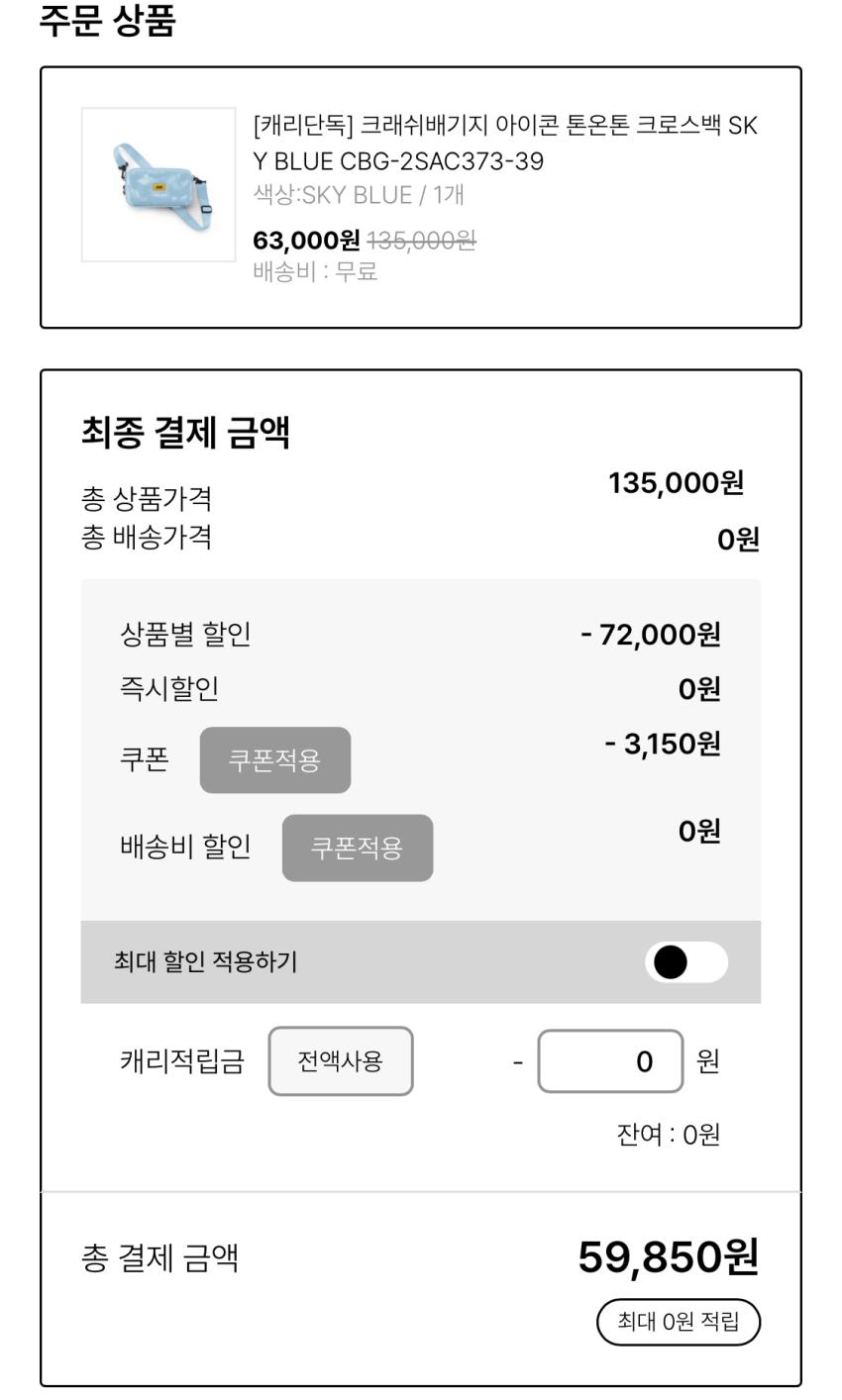
Task: Select the bold 135,000원 total product price value
Action: pyautogui.click(x=676, y=483)
